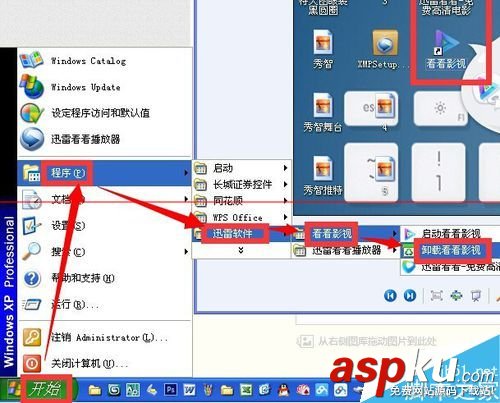Expand the 看看影视 submenu
The height and width of the screenshot is (403, 500).
[345, 234]
